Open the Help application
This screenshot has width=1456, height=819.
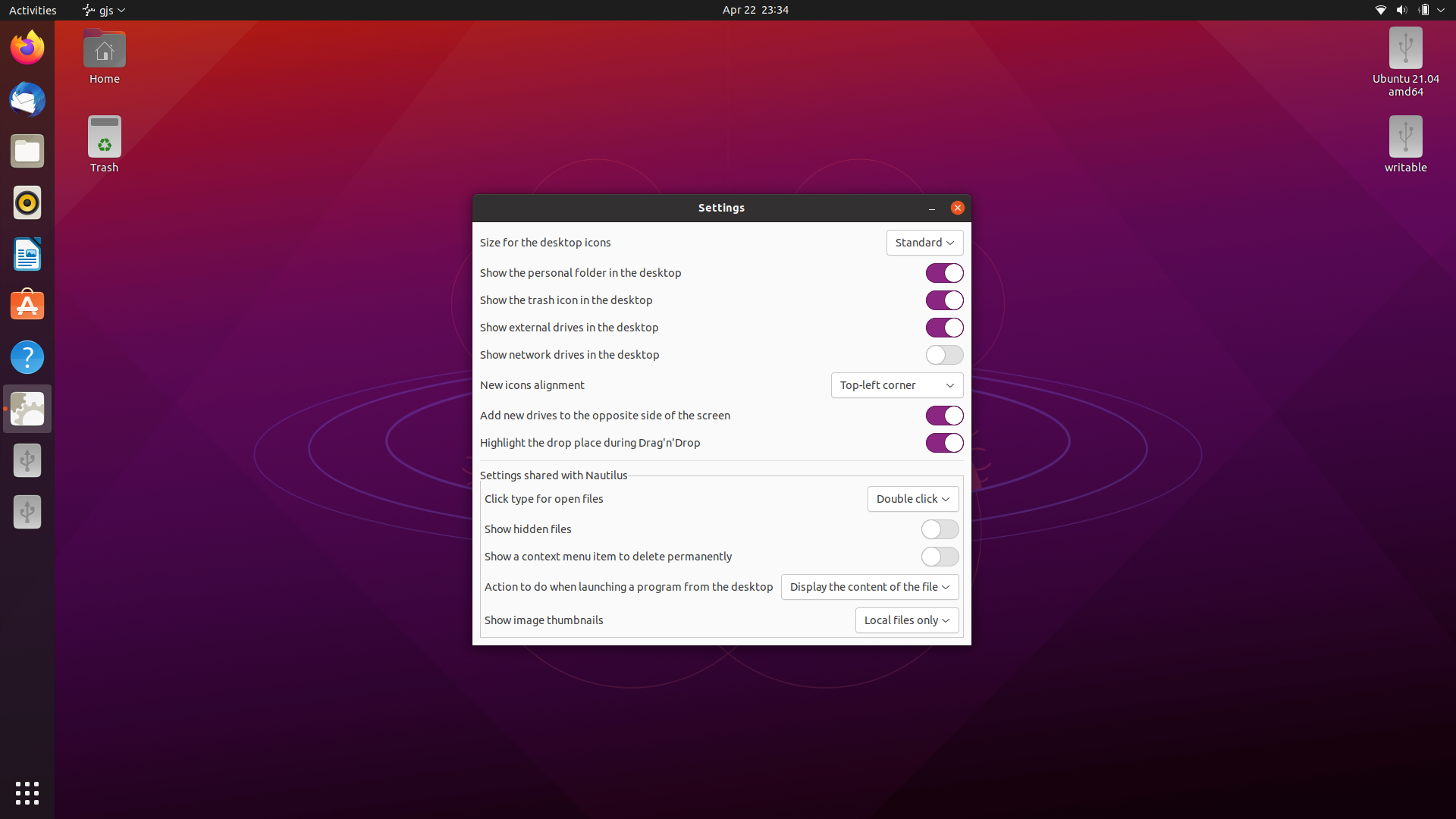pos(27,357)
